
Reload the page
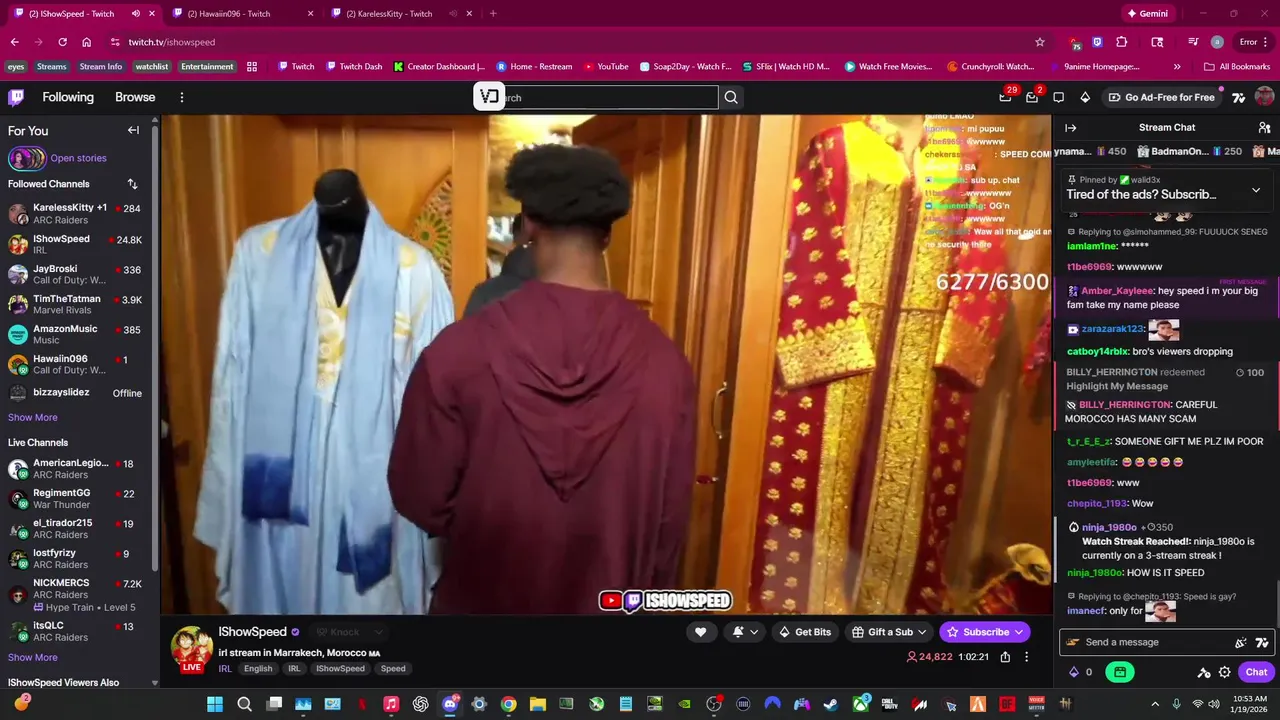click(x=62, y=42)
